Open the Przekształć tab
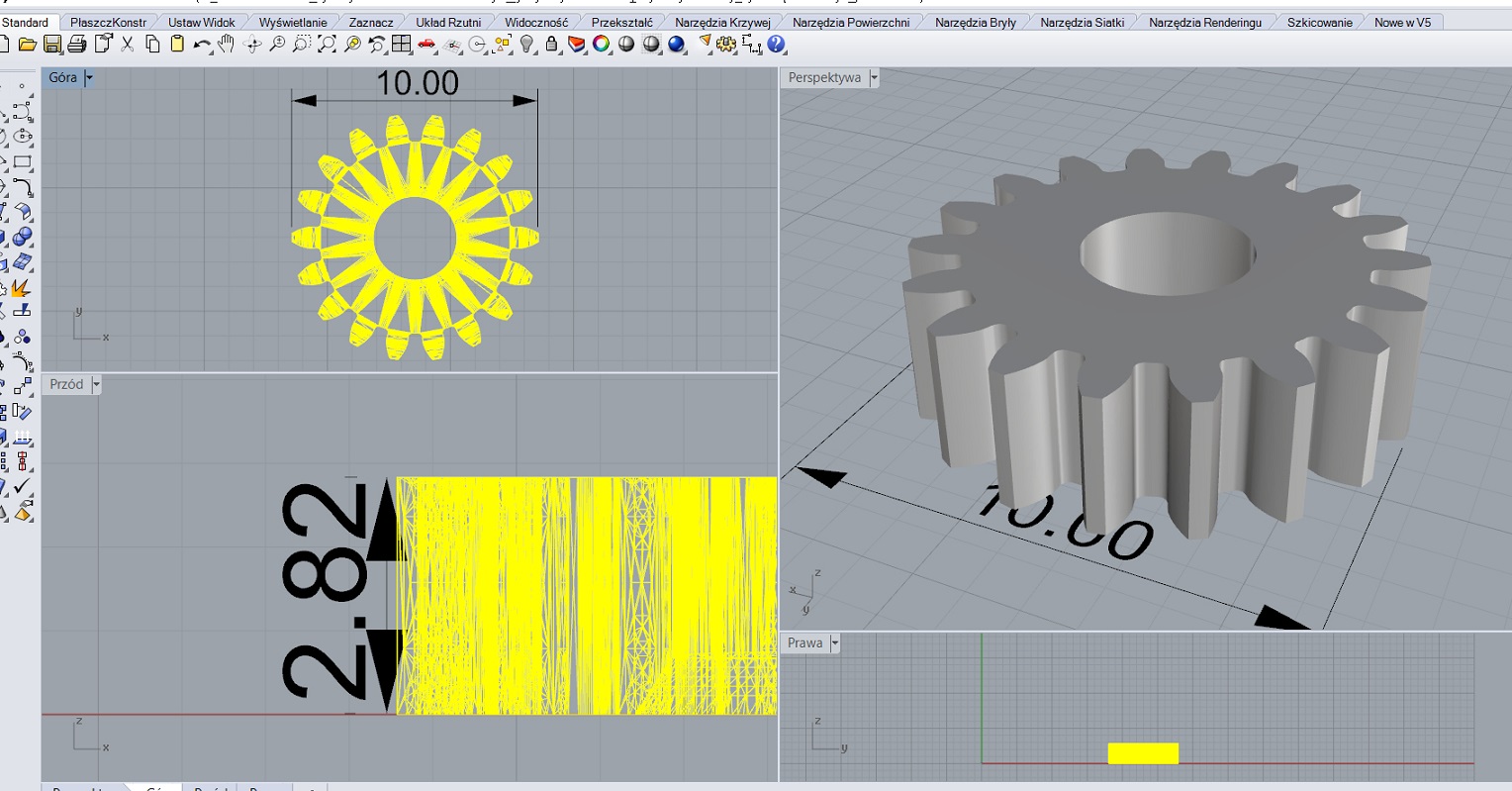The height and width of the screenshot is (791, 1512). coord(621,22)
